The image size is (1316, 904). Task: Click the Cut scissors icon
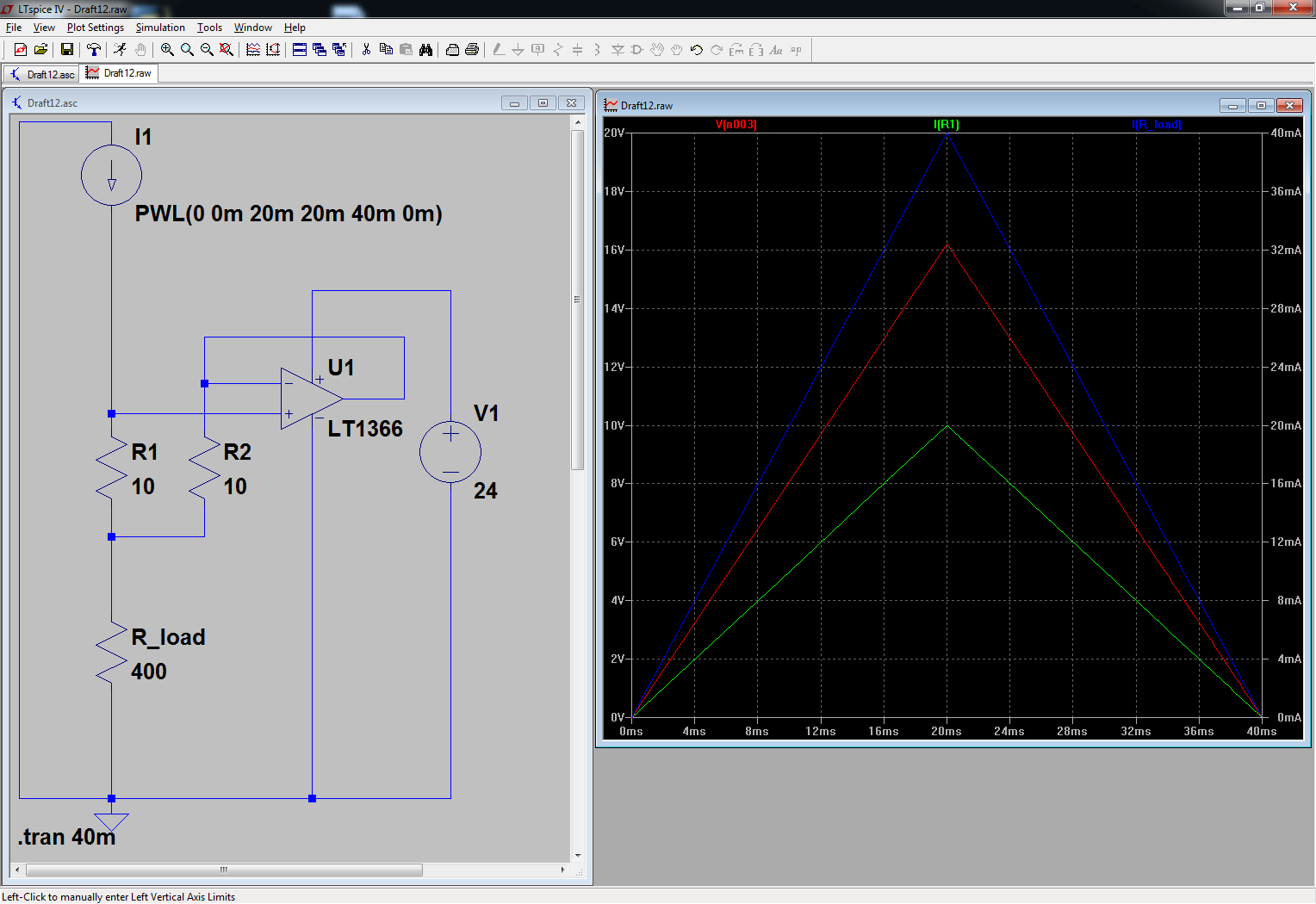click(366, 50)
